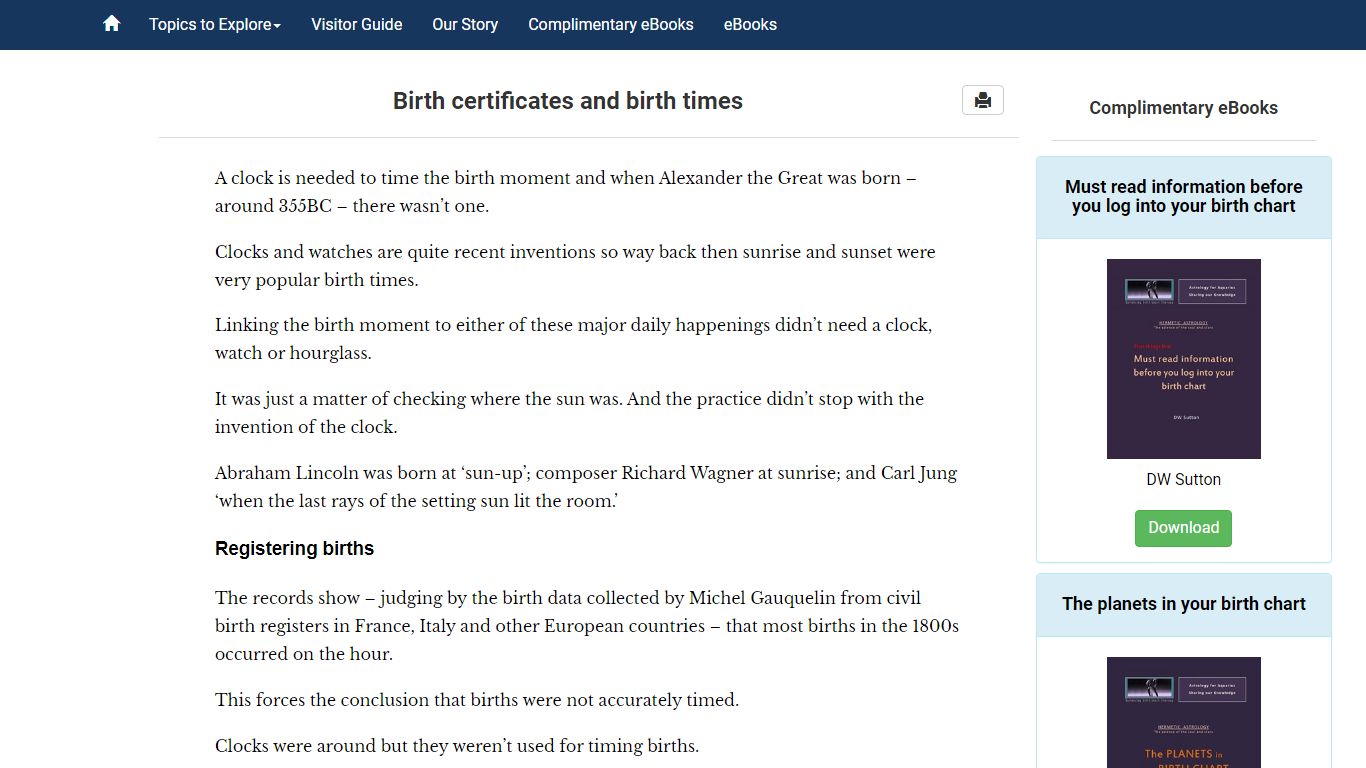The height and width of the screenshot is (768, 1366).
Task: Select 'Must read information before you log into' card heading
Action: click(1184, 196)
